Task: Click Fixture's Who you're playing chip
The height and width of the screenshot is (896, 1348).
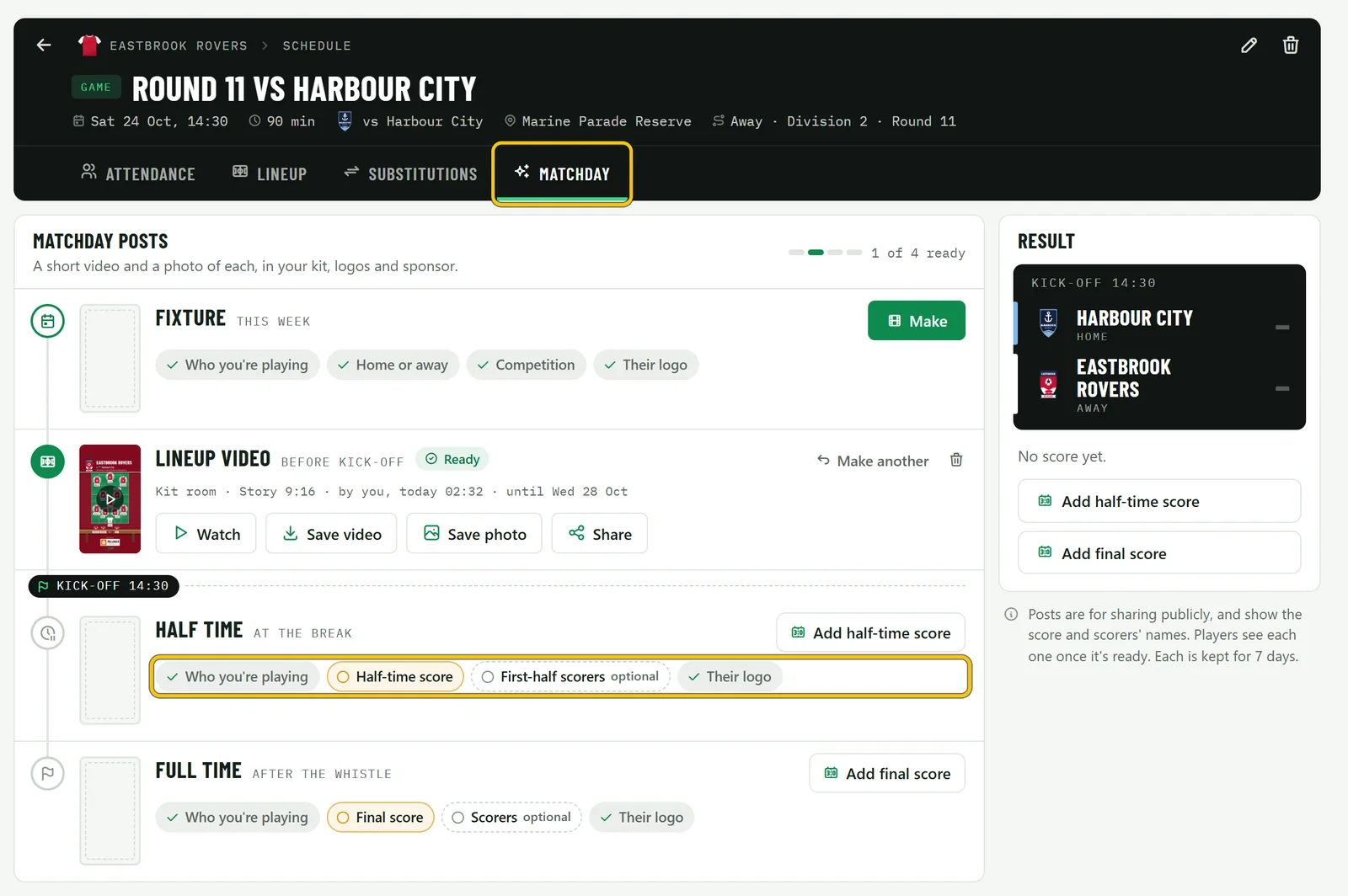Action: (238, 365)
